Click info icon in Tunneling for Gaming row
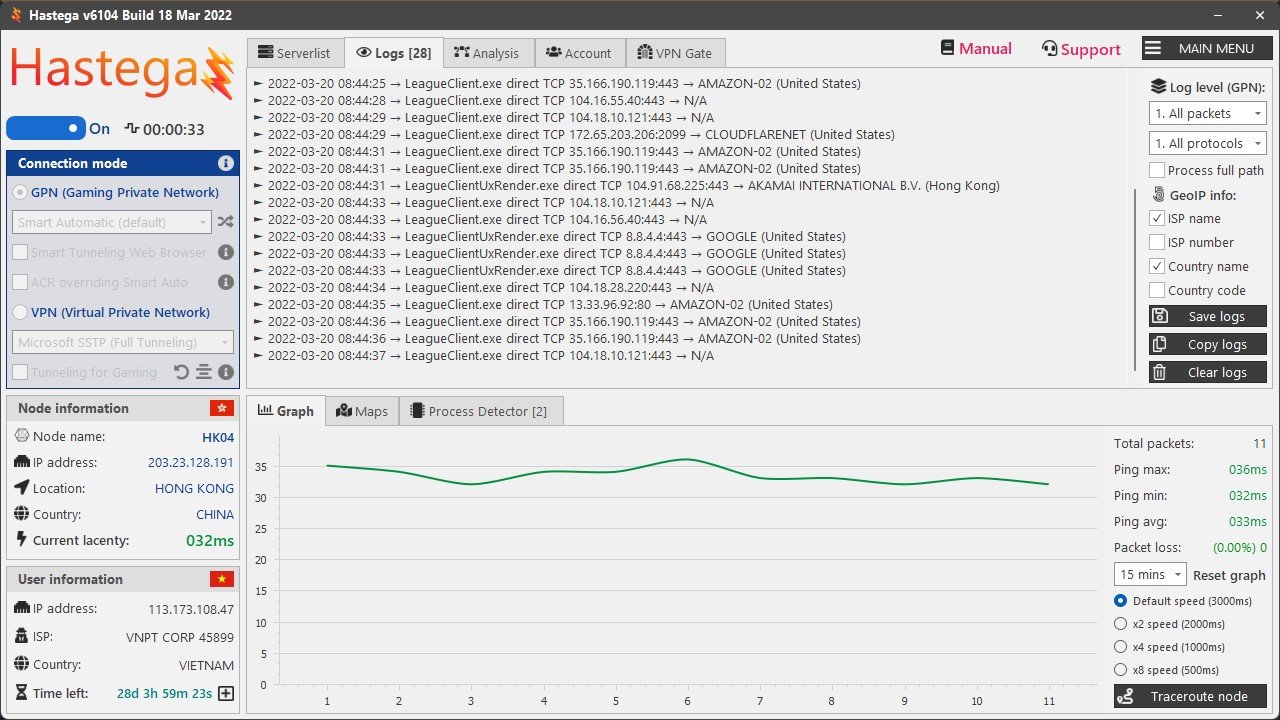 coord(226,372)
